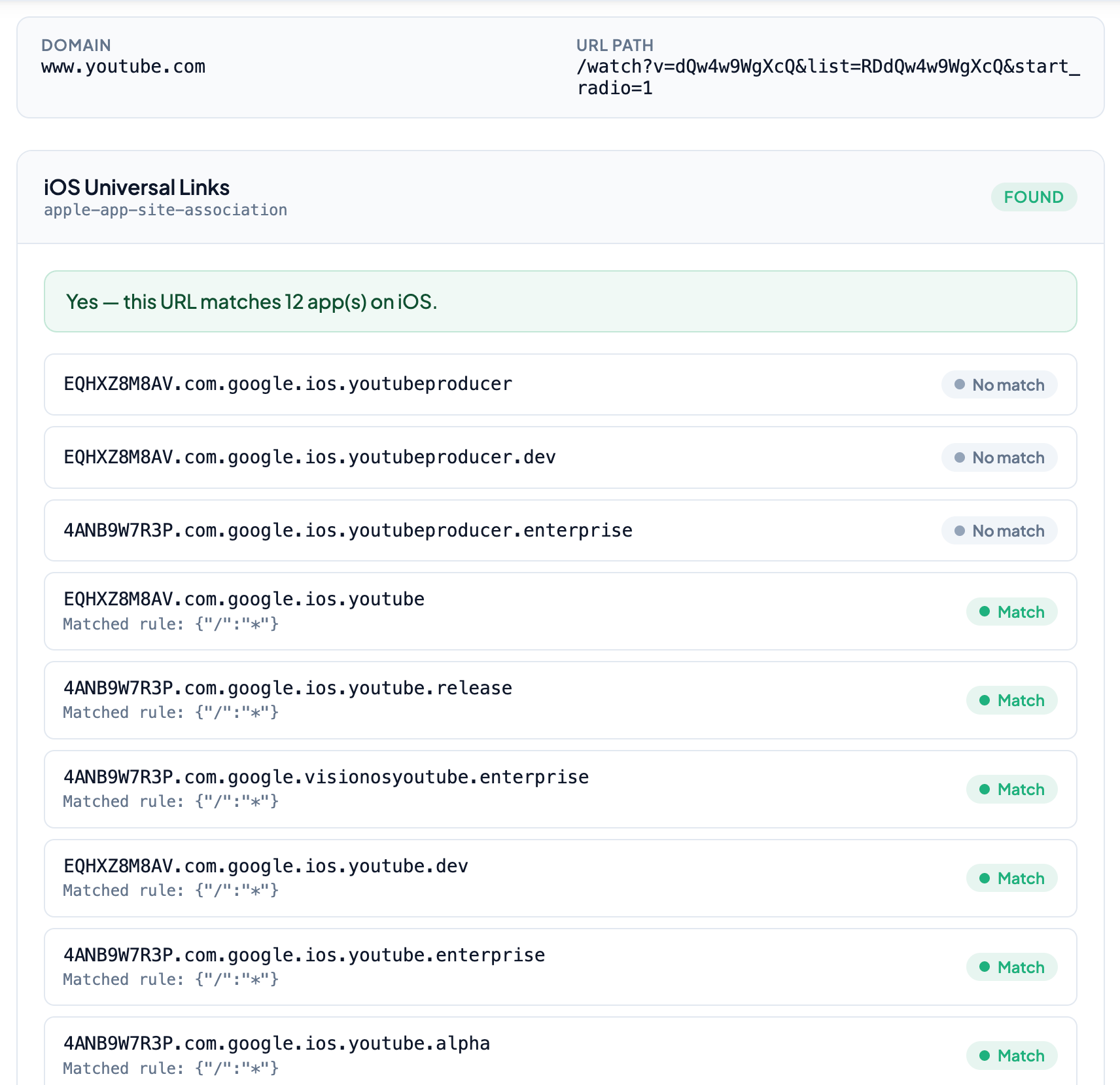Click the DOMAIN label
The height and width of the screenshot is (1085, 1120).
[x=76, y=45]
